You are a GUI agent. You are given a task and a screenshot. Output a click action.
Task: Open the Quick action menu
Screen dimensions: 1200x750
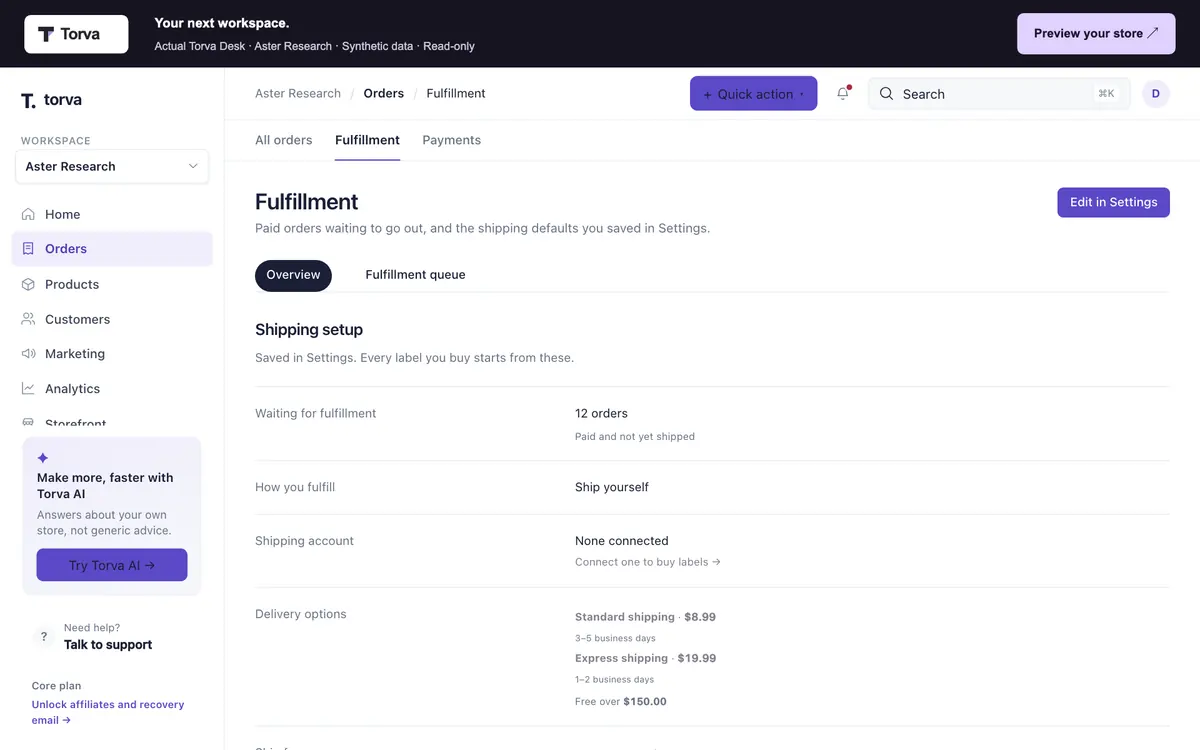(753, 94)
